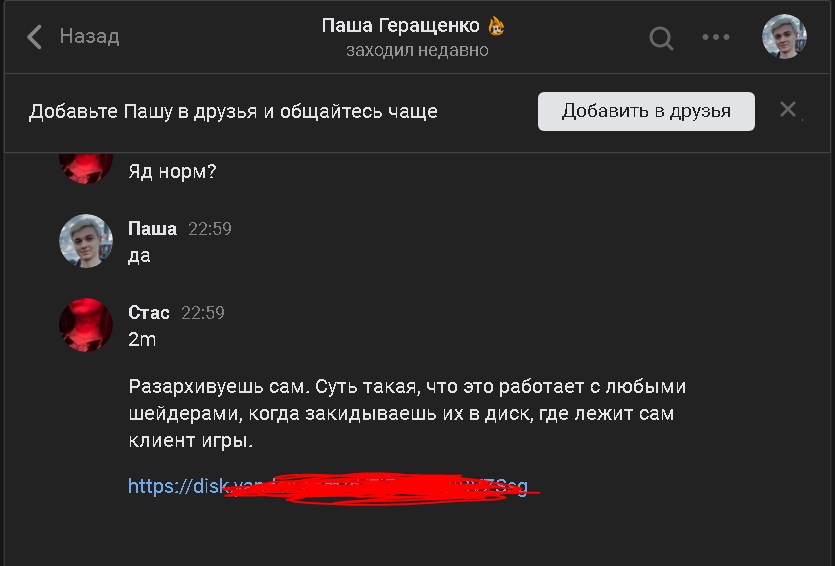Viewport: 835px width, 566px height.
Task: Open the Паша Геращенко chat title
Action: coord(403,25)
